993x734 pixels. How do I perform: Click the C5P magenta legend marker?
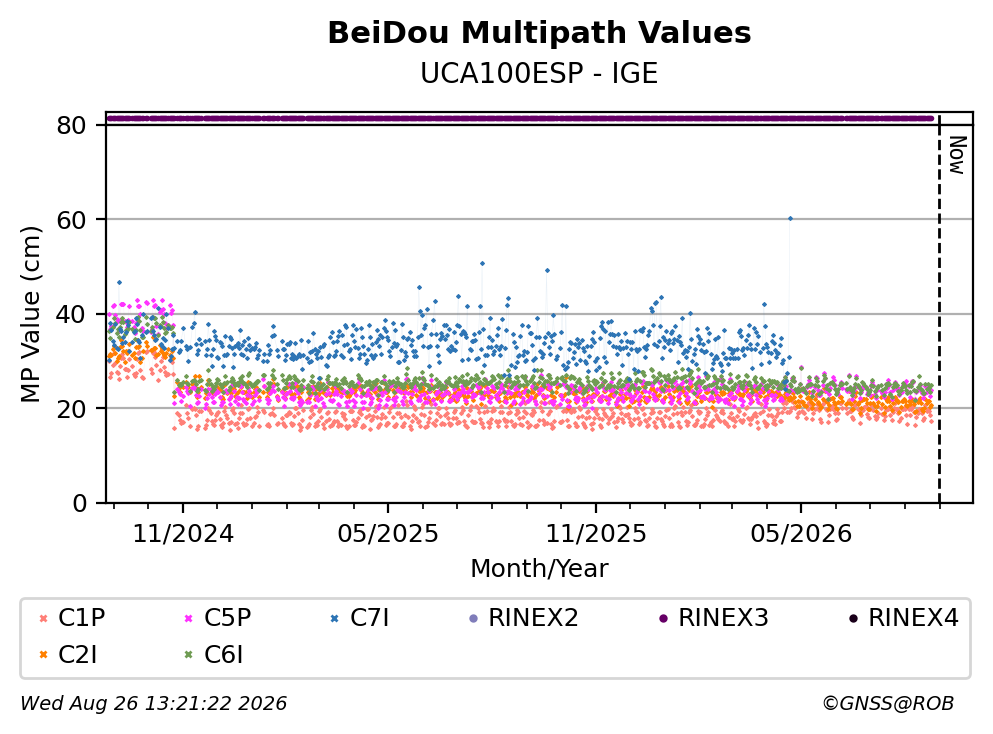click(x=188, y=618)
